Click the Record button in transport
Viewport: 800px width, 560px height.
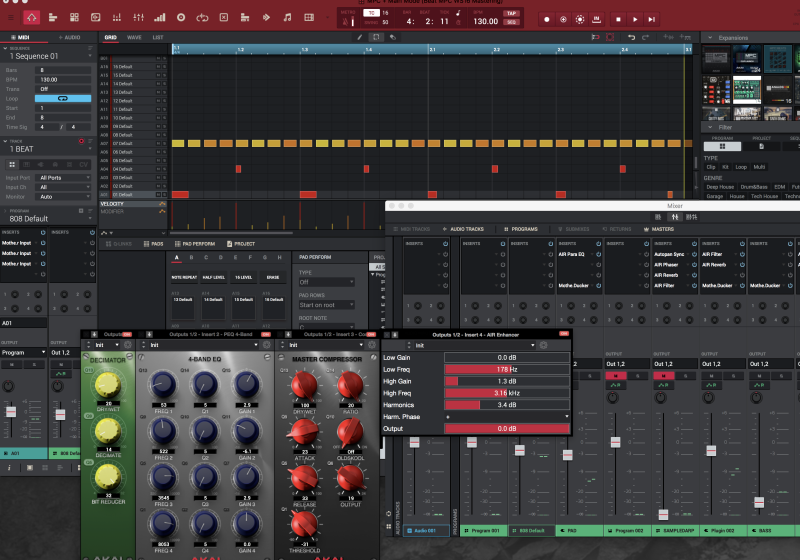tap(548, 18)
